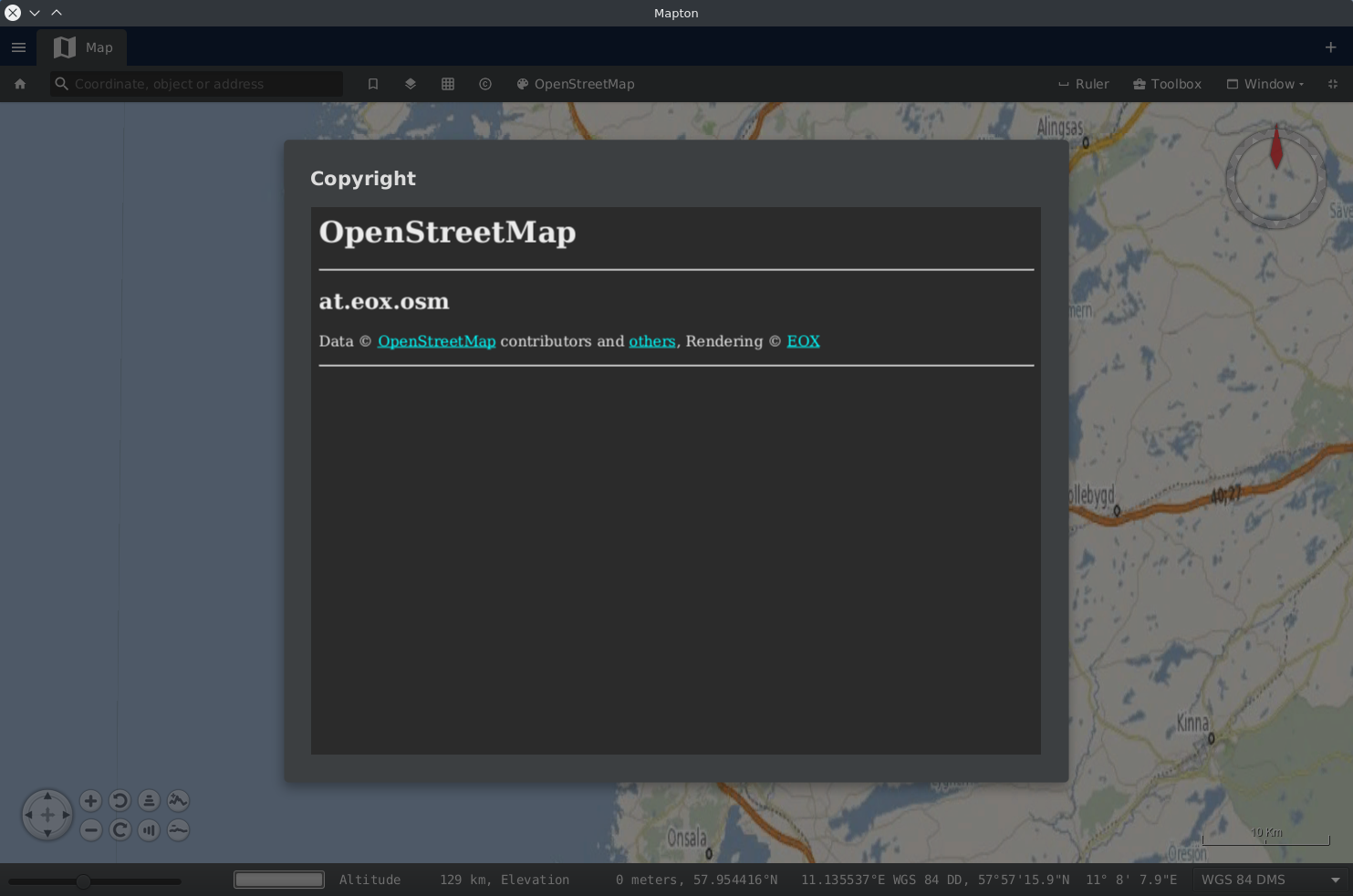Follow the OpenStreetMap hyperlink in Copyright

[x=437, y=341]
